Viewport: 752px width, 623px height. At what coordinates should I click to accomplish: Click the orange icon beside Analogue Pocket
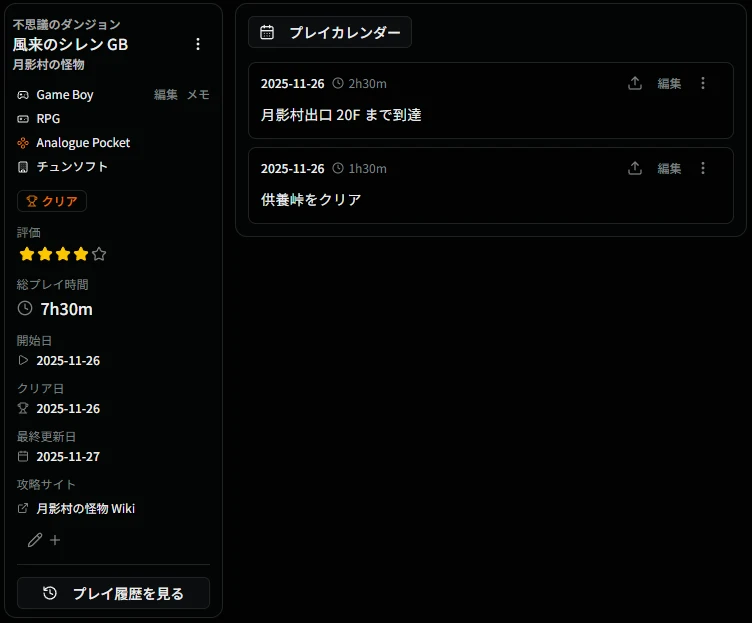coord(23,143)
